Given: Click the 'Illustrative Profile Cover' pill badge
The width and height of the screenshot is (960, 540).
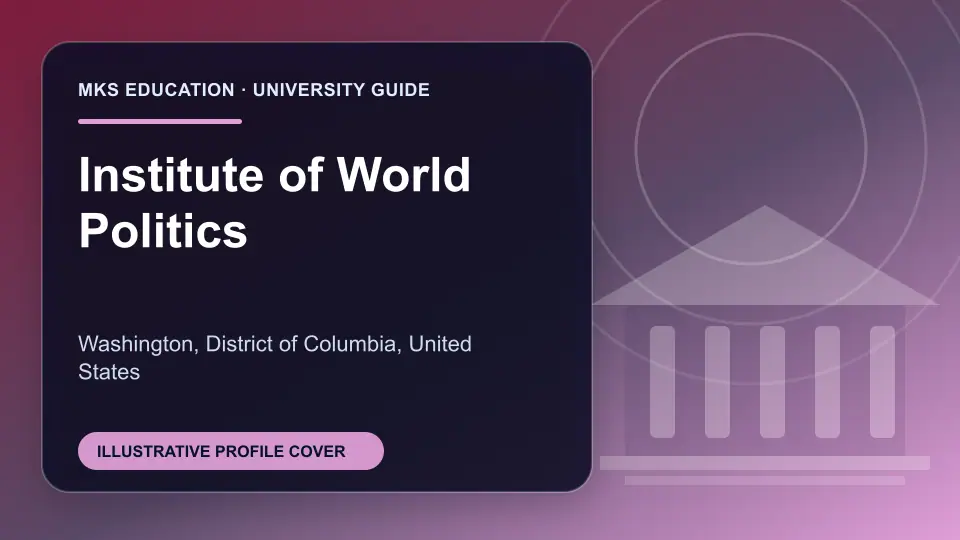Looking at the screenshot, I should pyautogui.click(x=231, y=451).
